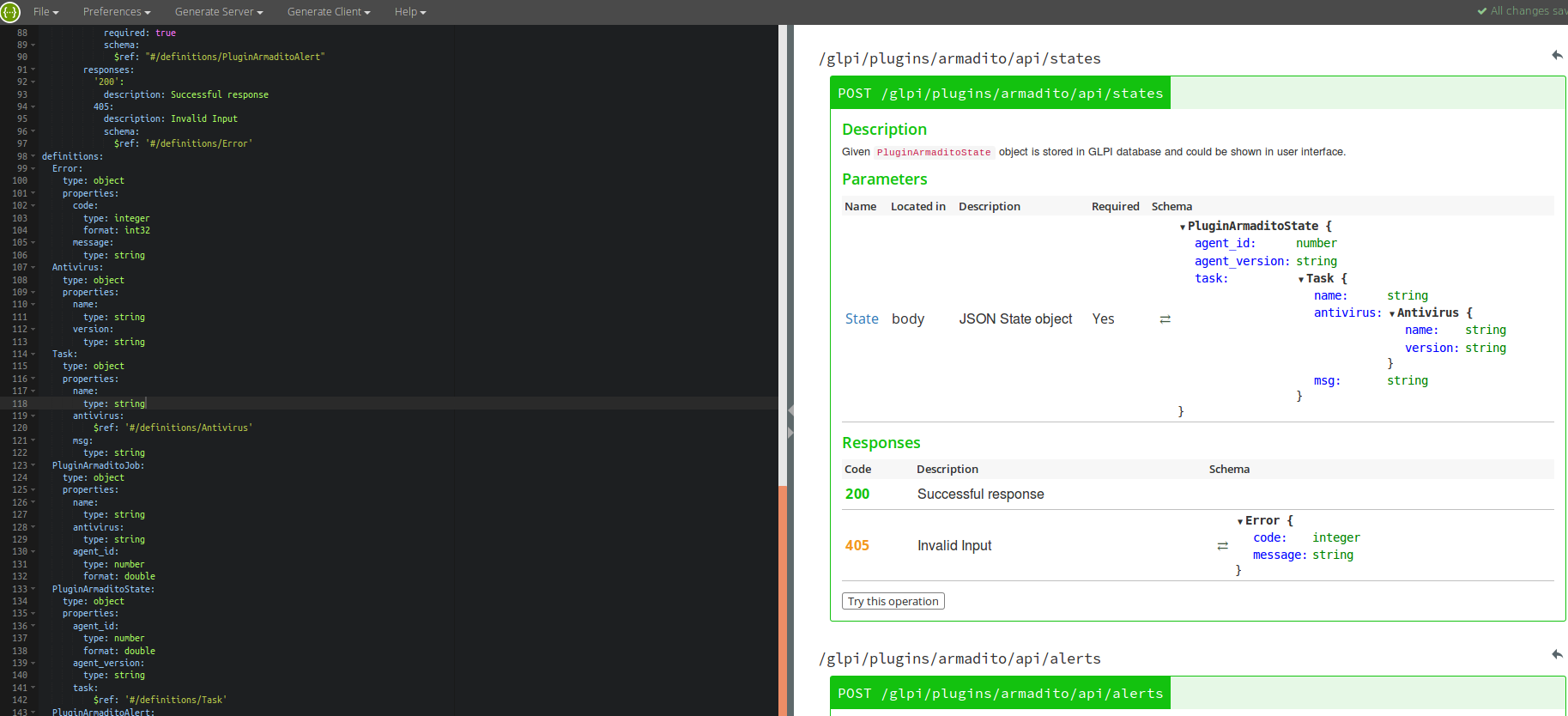Place cursor on editor line 118 type: string

(114, 404)
